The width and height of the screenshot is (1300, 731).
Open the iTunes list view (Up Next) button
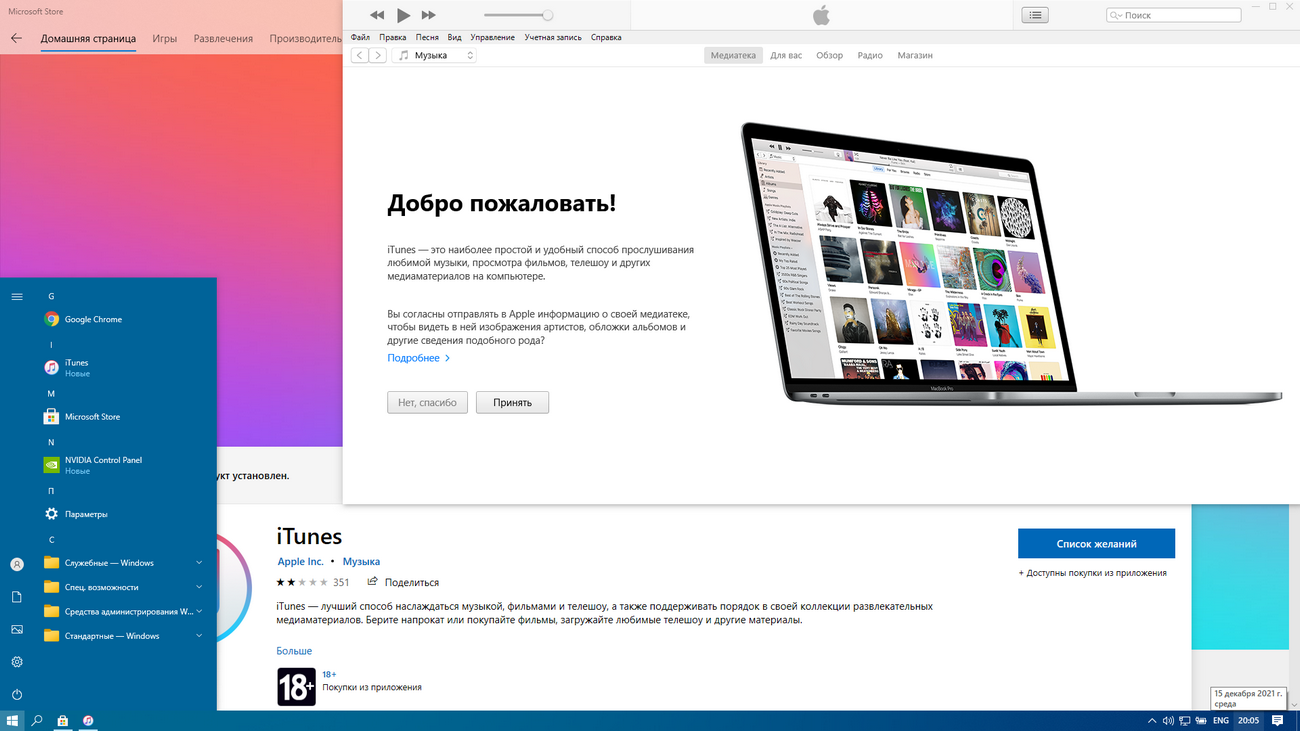tap(1035, 15)
